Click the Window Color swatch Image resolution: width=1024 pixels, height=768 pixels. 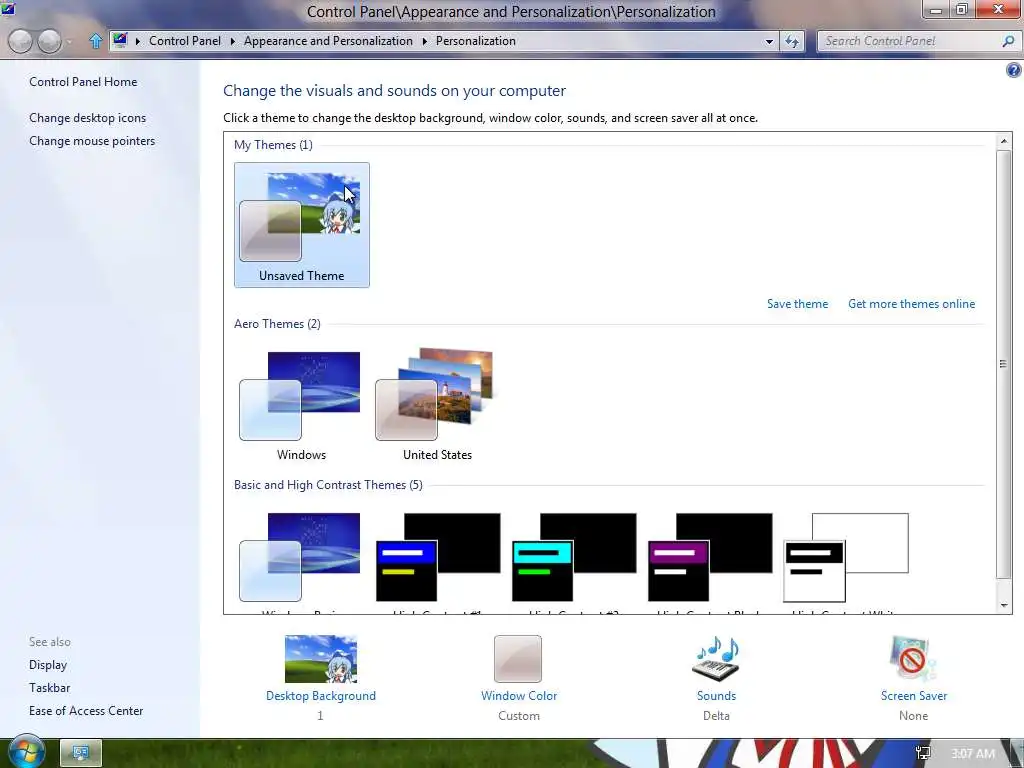[x=518, y=659]
